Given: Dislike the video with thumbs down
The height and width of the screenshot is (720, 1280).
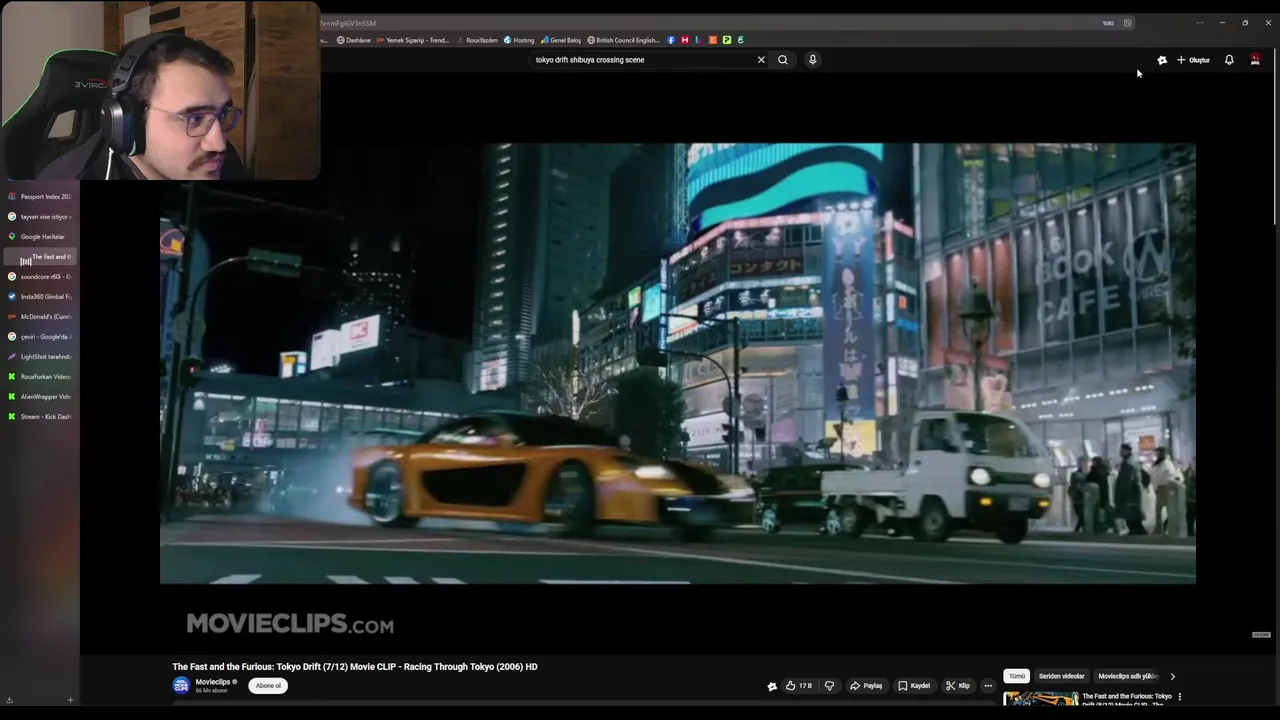Looking at the screenshot, I should pyautogui.click(x=829, y=686).
